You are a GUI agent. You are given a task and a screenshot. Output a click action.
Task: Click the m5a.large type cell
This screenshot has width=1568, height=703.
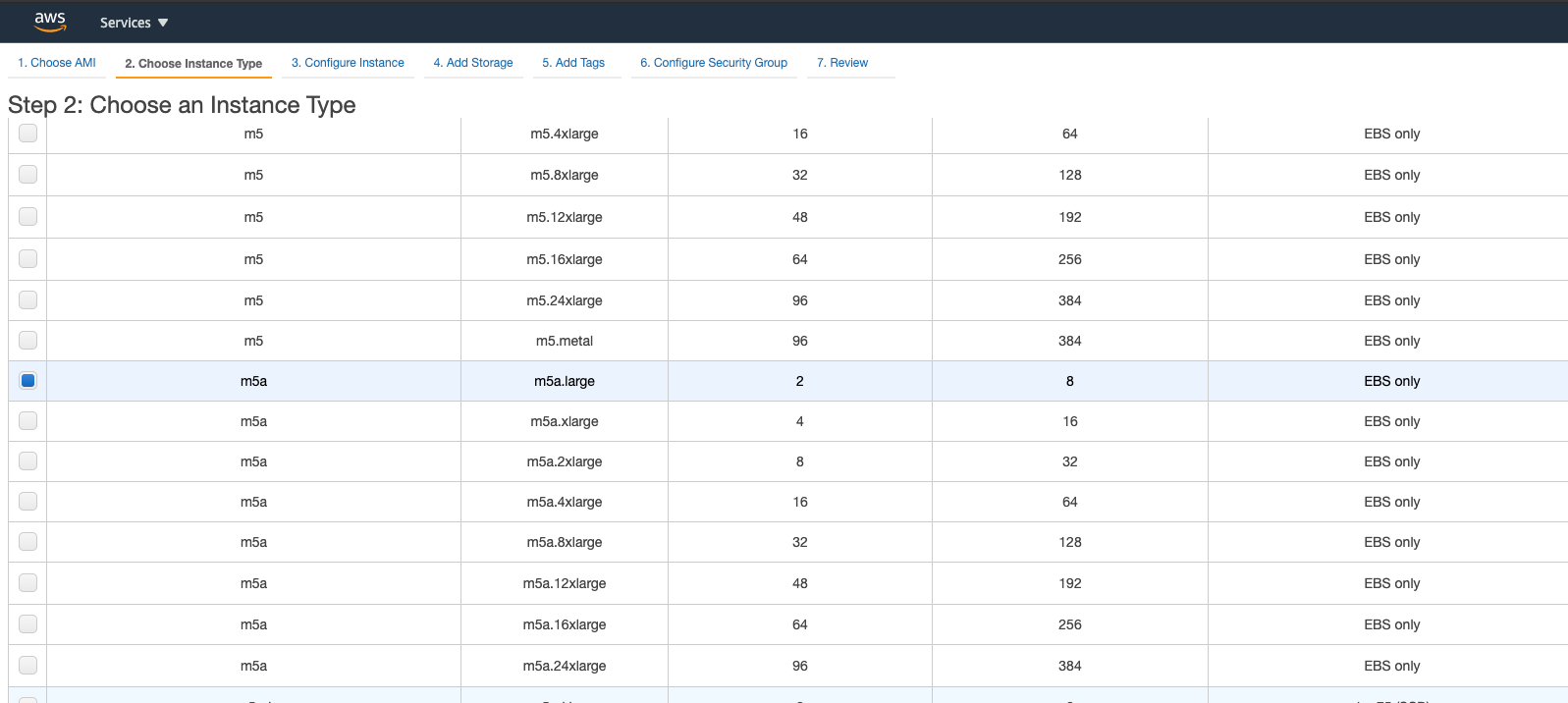[565, 381]
